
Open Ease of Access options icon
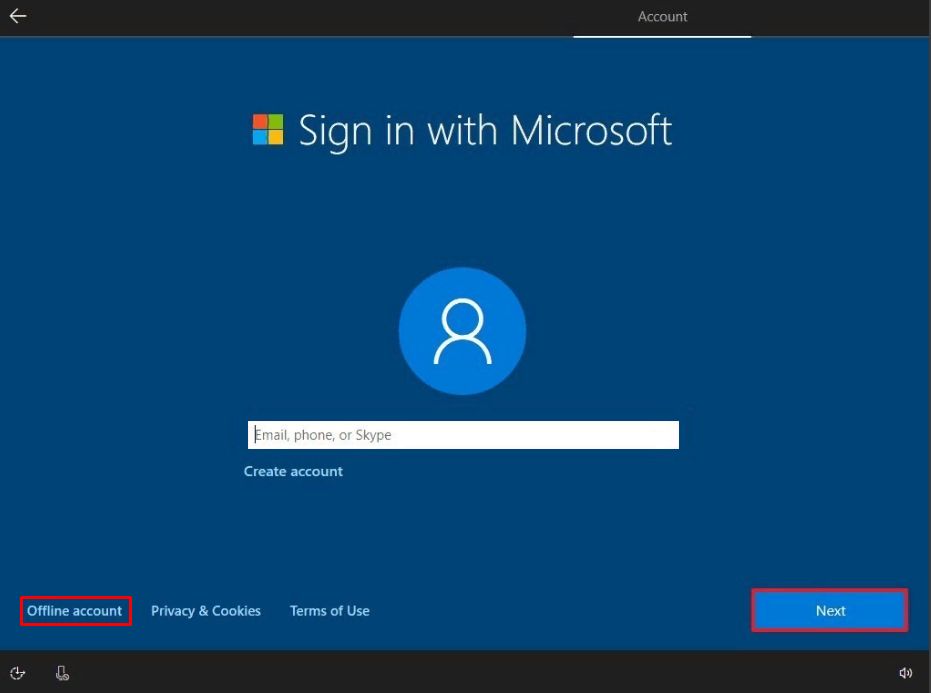pyautogui.click(x=18, y=673)
